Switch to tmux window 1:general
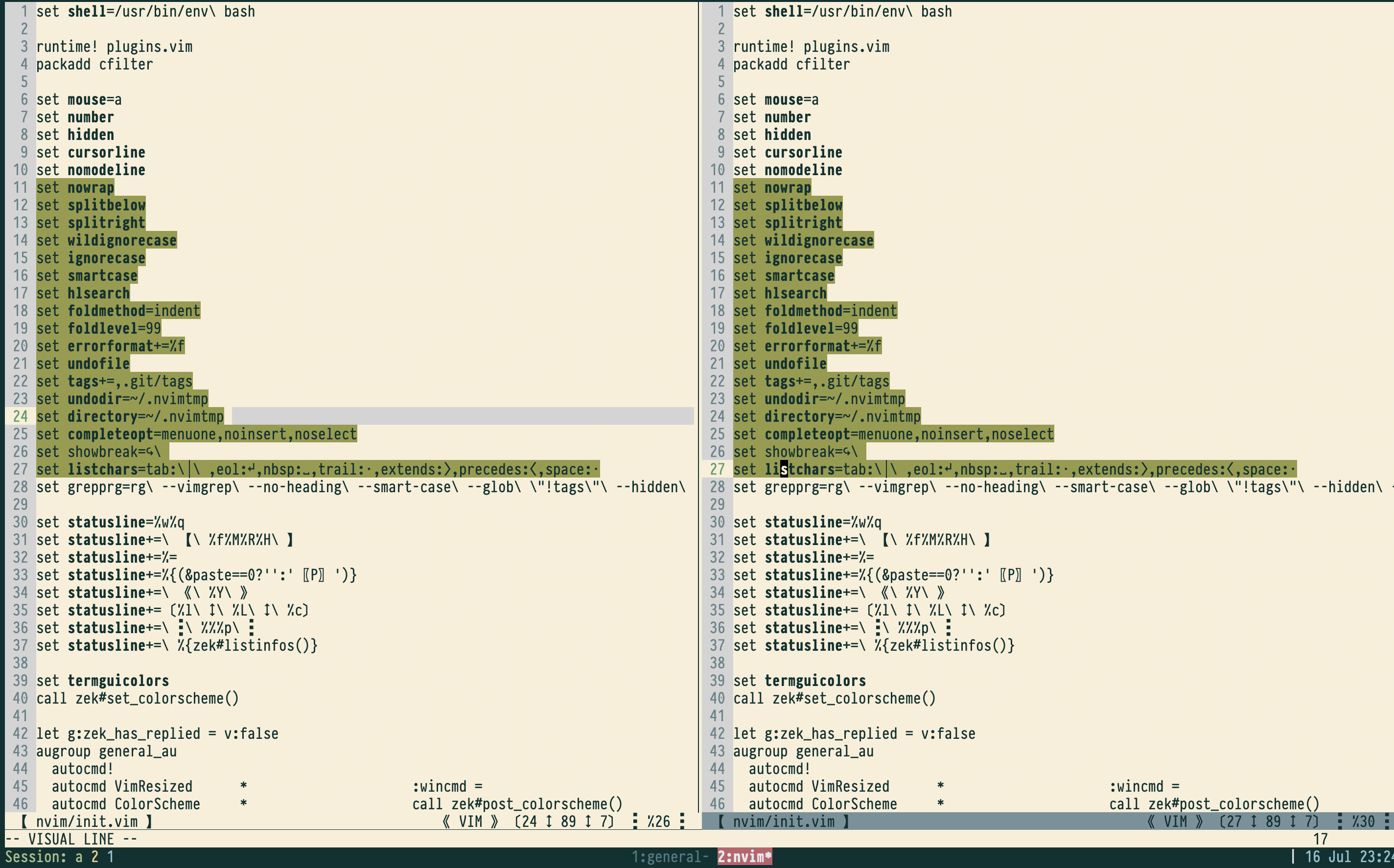The height and width of the screenshot is (868, 1394). click(670, 857)
